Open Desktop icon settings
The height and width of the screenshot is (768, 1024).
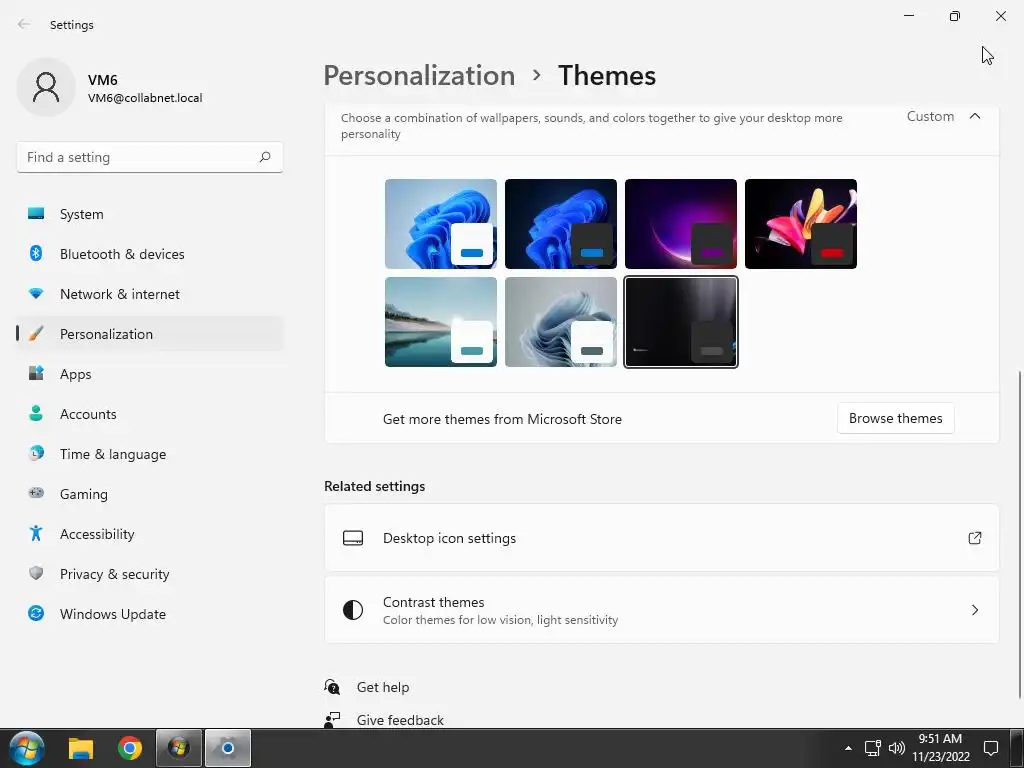pyautogui.click(x=662, y=537)
